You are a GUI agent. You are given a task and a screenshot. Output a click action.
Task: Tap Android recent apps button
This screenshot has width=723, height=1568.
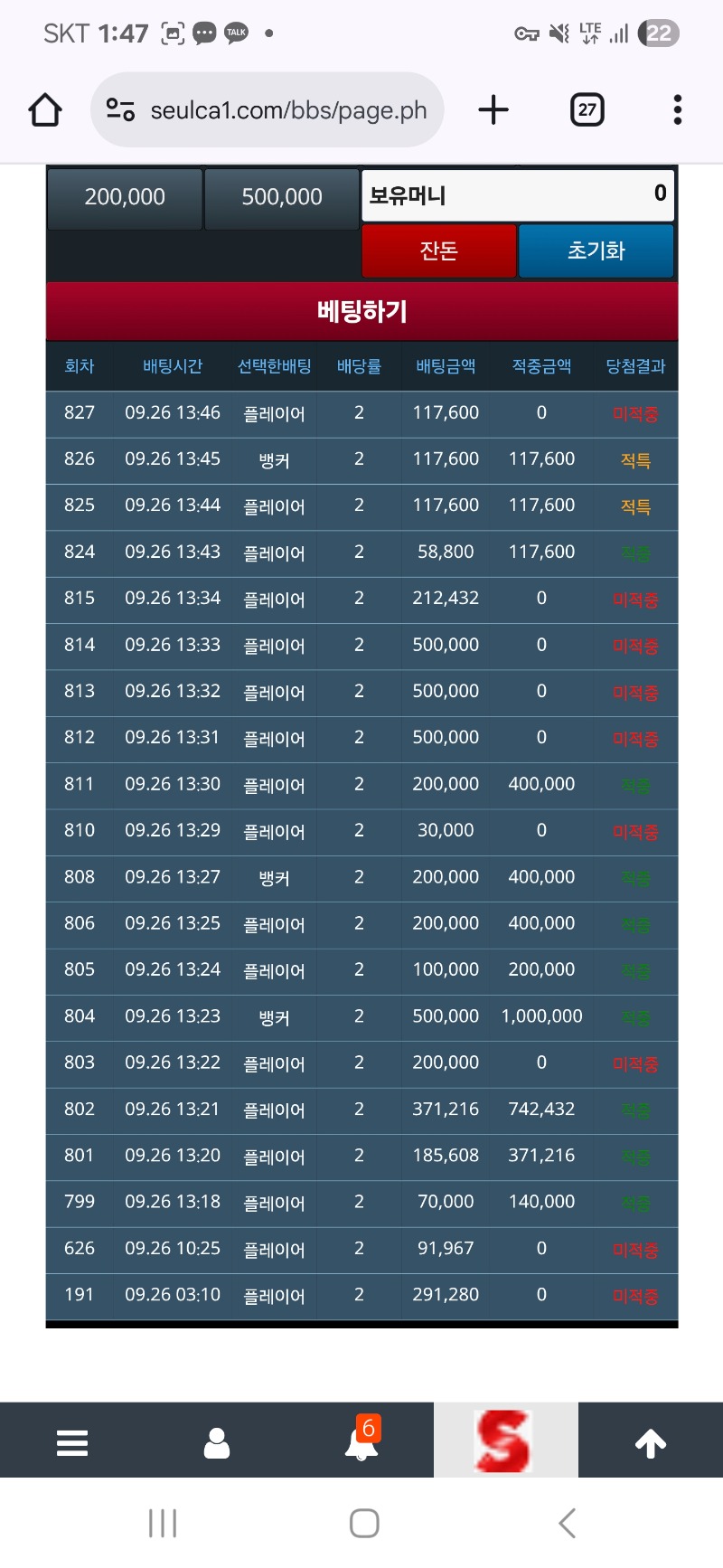pyautogui.click(x=163, y=1524)
